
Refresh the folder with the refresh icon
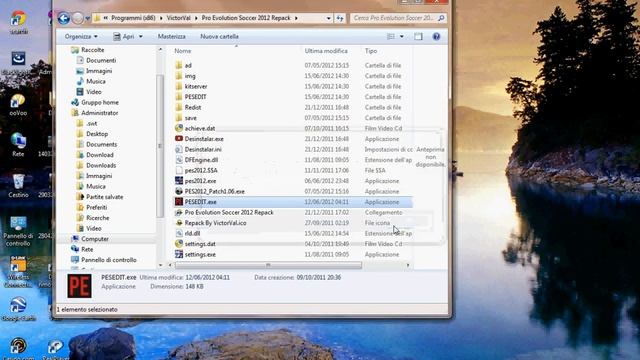pyautogui.click(x=340, y=18)
